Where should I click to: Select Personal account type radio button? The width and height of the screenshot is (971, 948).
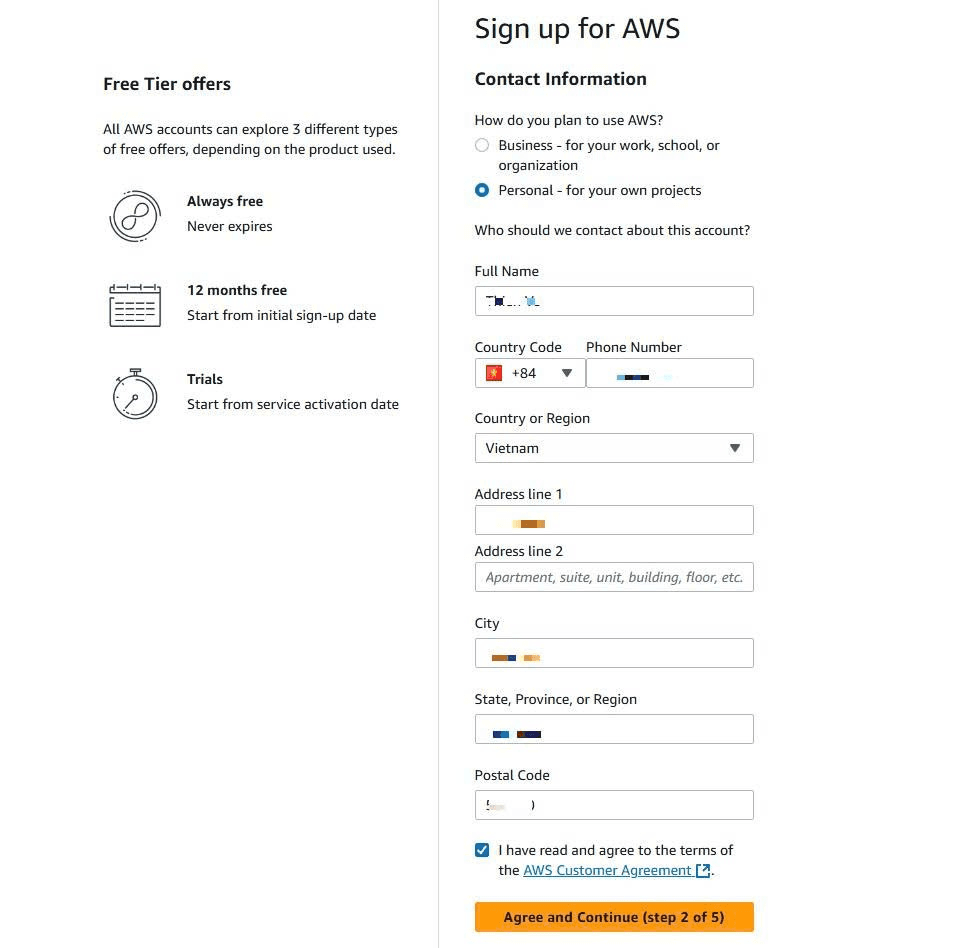pyautogui.click(x=482, y=190)
